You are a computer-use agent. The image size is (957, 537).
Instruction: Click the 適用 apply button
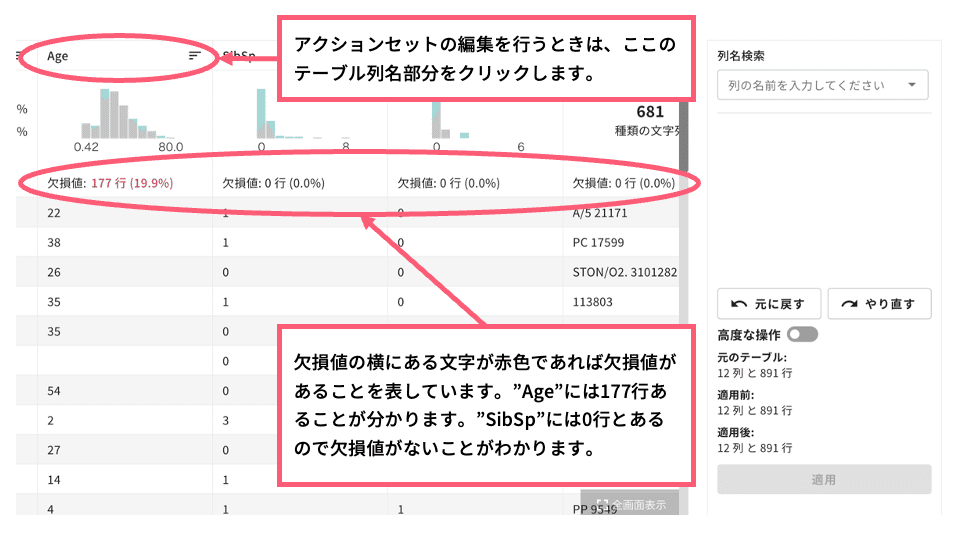point(824,480)
